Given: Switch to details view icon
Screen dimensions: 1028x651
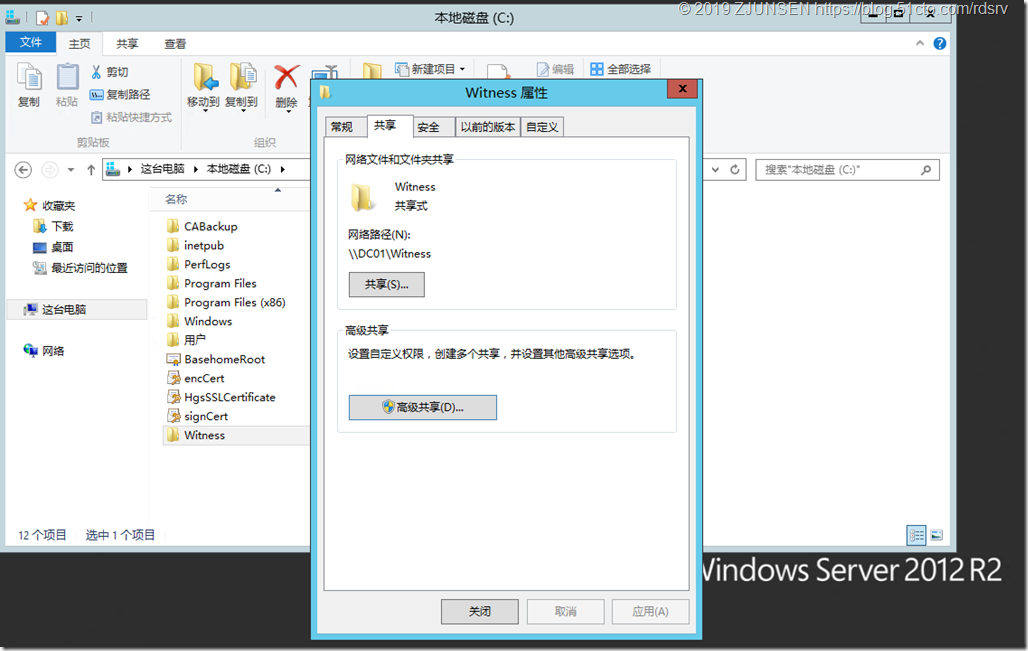Looking at the screenshot, I should coord(917,536).
